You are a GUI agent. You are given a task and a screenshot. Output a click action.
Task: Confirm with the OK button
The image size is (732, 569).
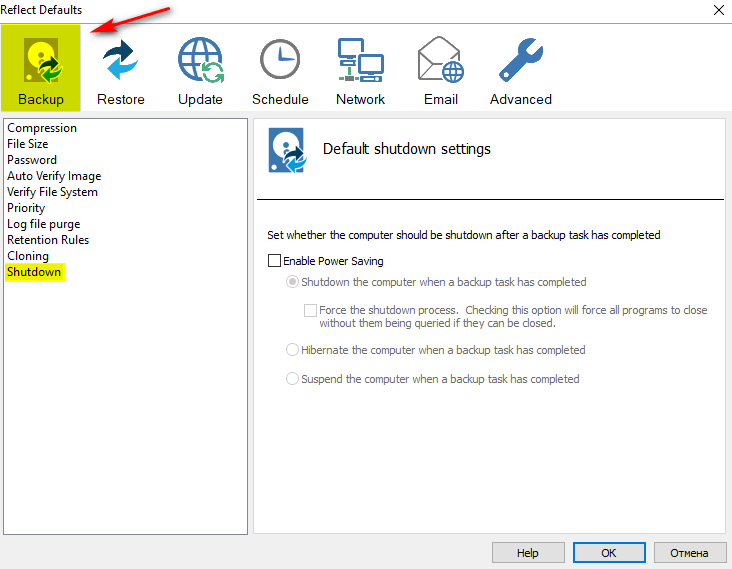tap(609, 553)
